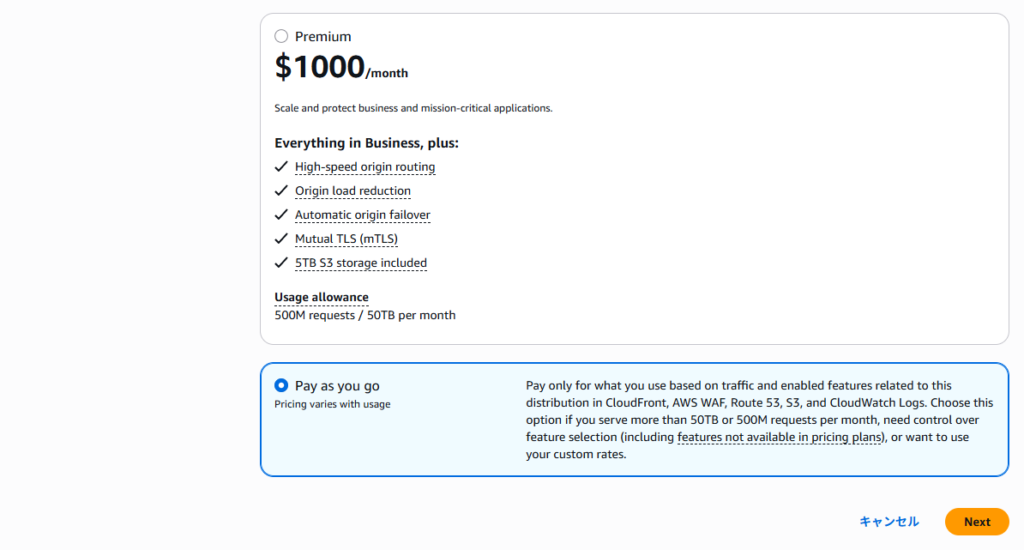This screenshot has height=550, width=1024.
Task: Open features not available in pricing plans link
Action: pos(781,438)
